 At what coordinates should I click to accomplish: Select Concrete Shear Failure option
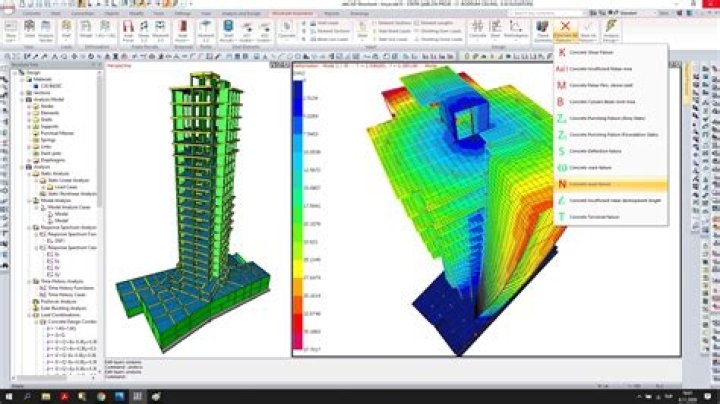point(600,51)
